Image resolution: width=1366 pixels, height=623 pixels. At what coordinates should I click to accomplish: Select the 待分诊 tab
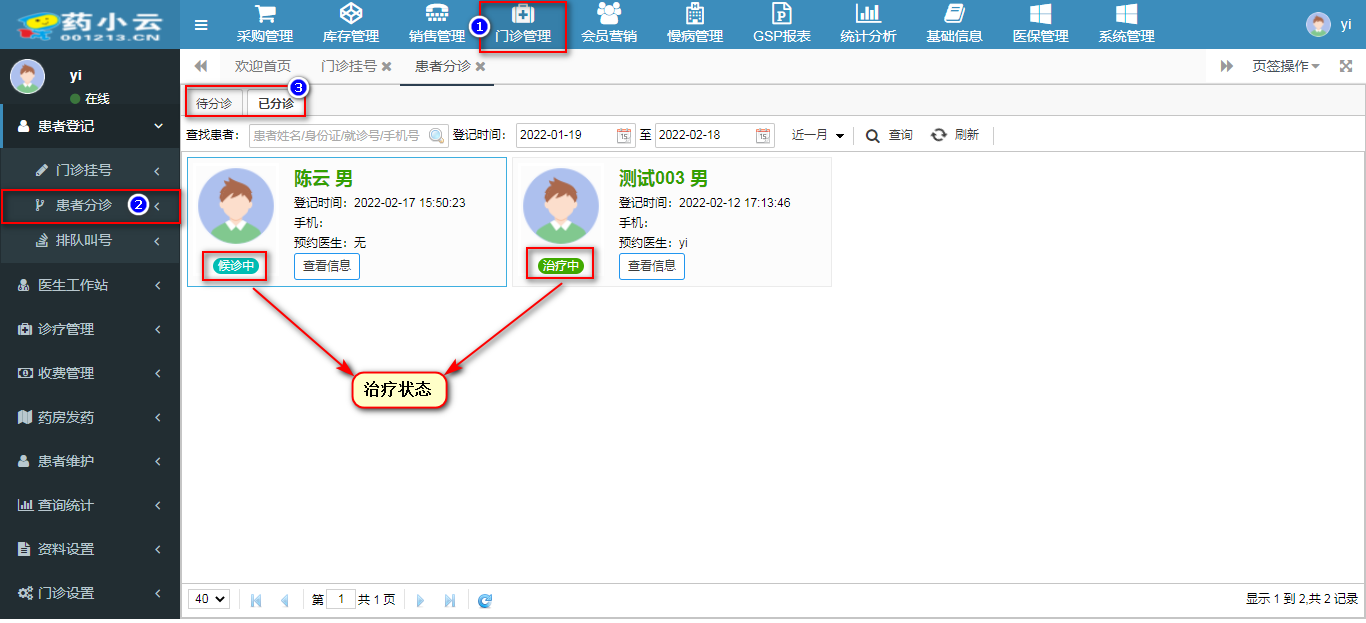(x=214, y=103)
